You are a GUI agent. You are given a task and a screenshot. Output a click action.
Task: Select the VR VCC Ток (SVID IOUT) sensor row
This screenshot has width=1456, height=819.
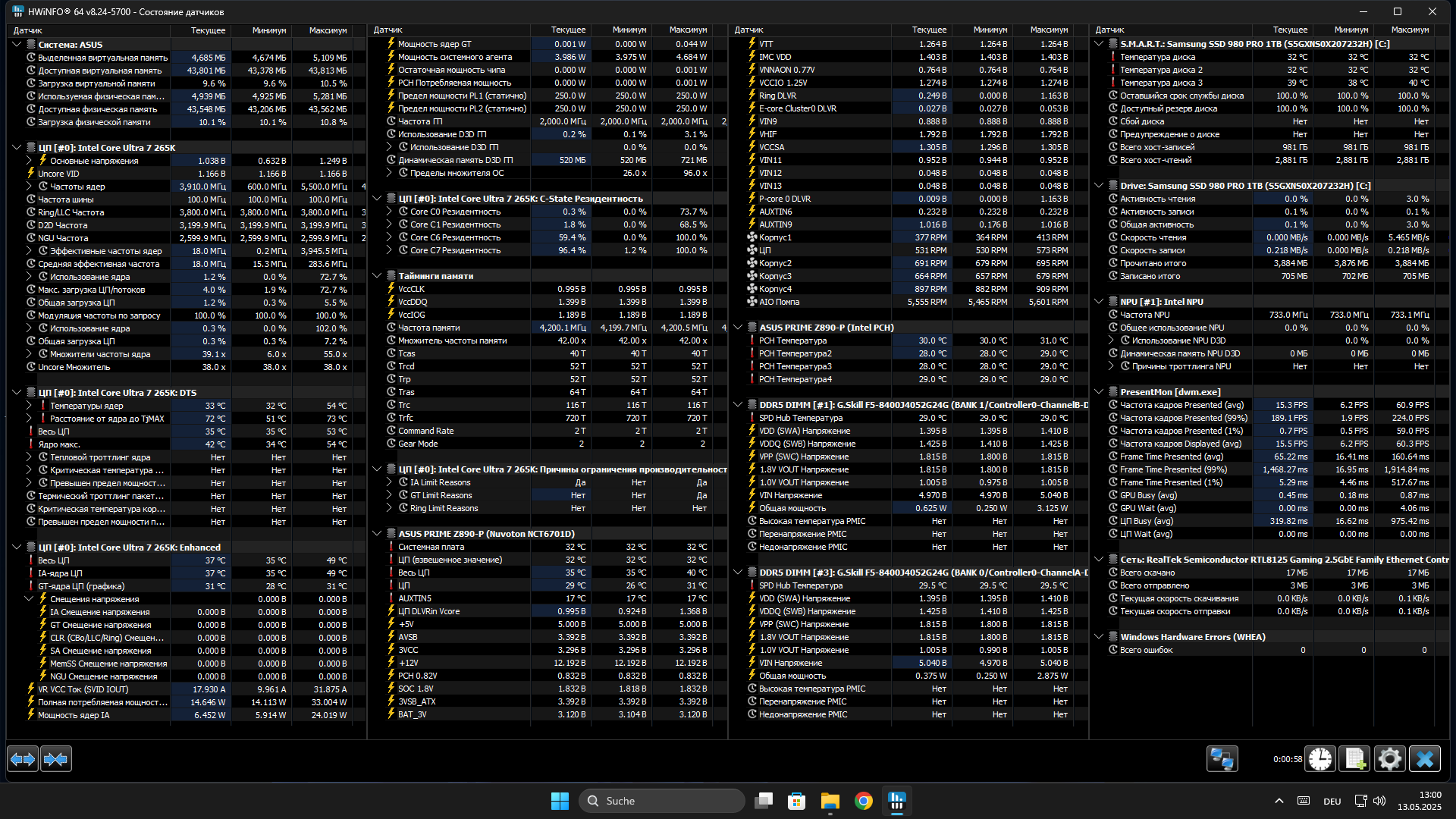tap(83, 689)
